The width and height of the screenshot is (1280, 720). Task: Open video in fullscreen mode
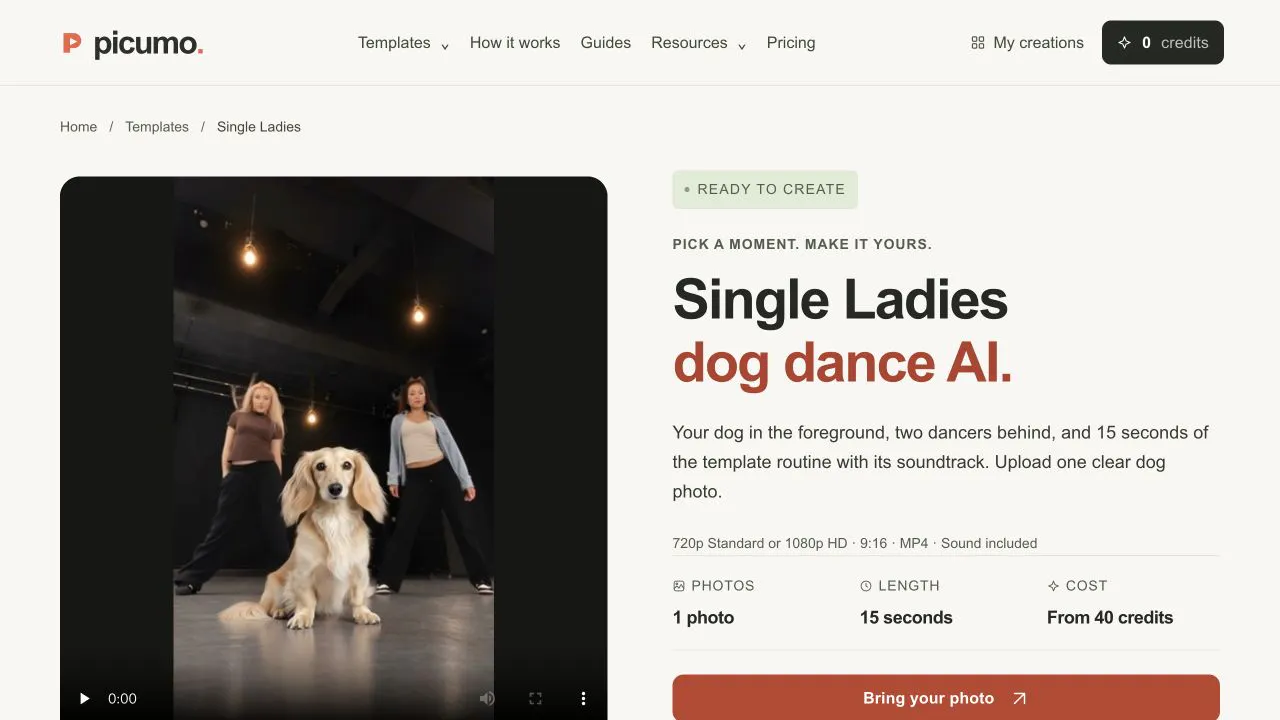(x=535, y=698)
